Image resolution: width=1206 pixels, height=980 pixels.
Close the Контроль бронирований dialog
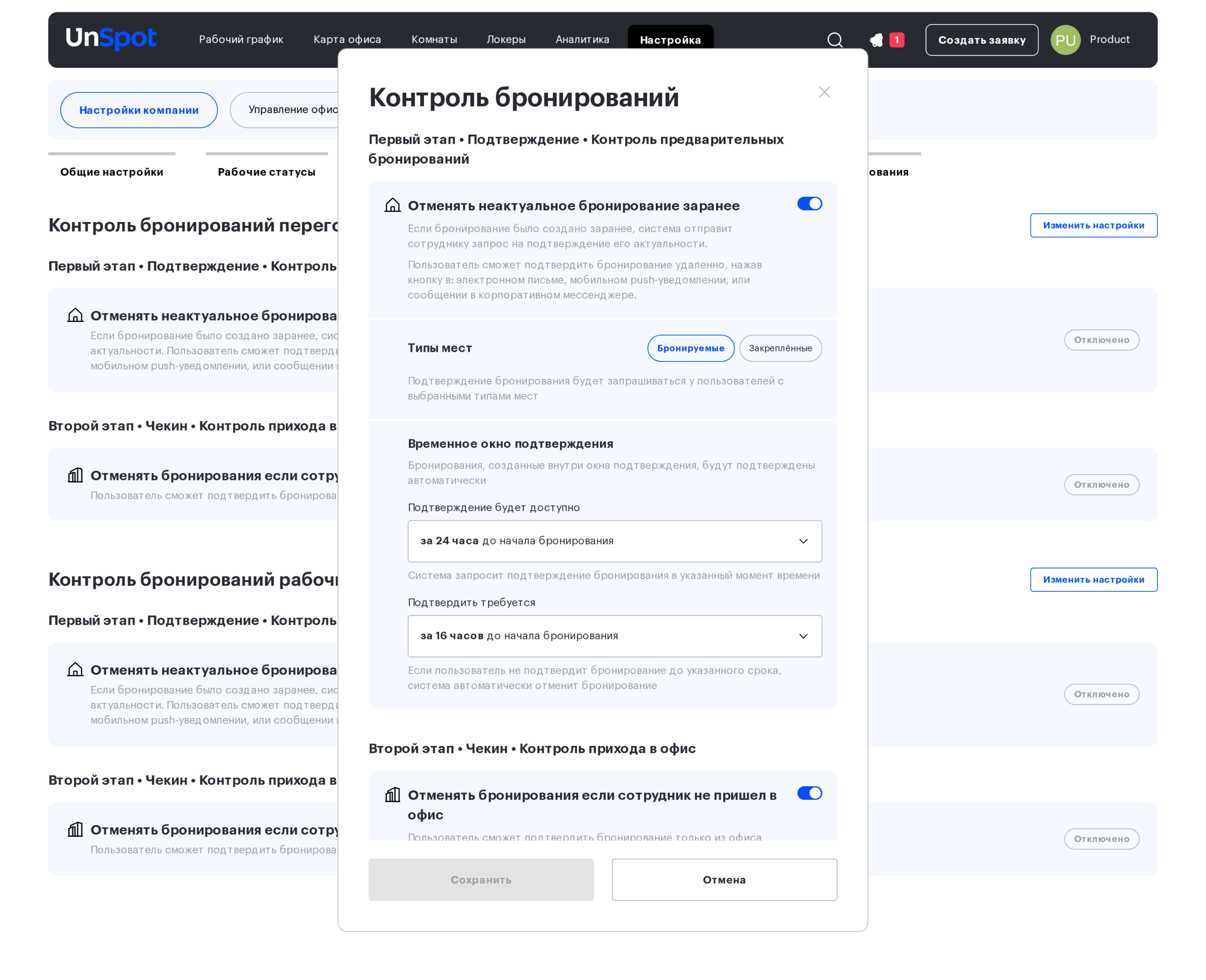824,92
